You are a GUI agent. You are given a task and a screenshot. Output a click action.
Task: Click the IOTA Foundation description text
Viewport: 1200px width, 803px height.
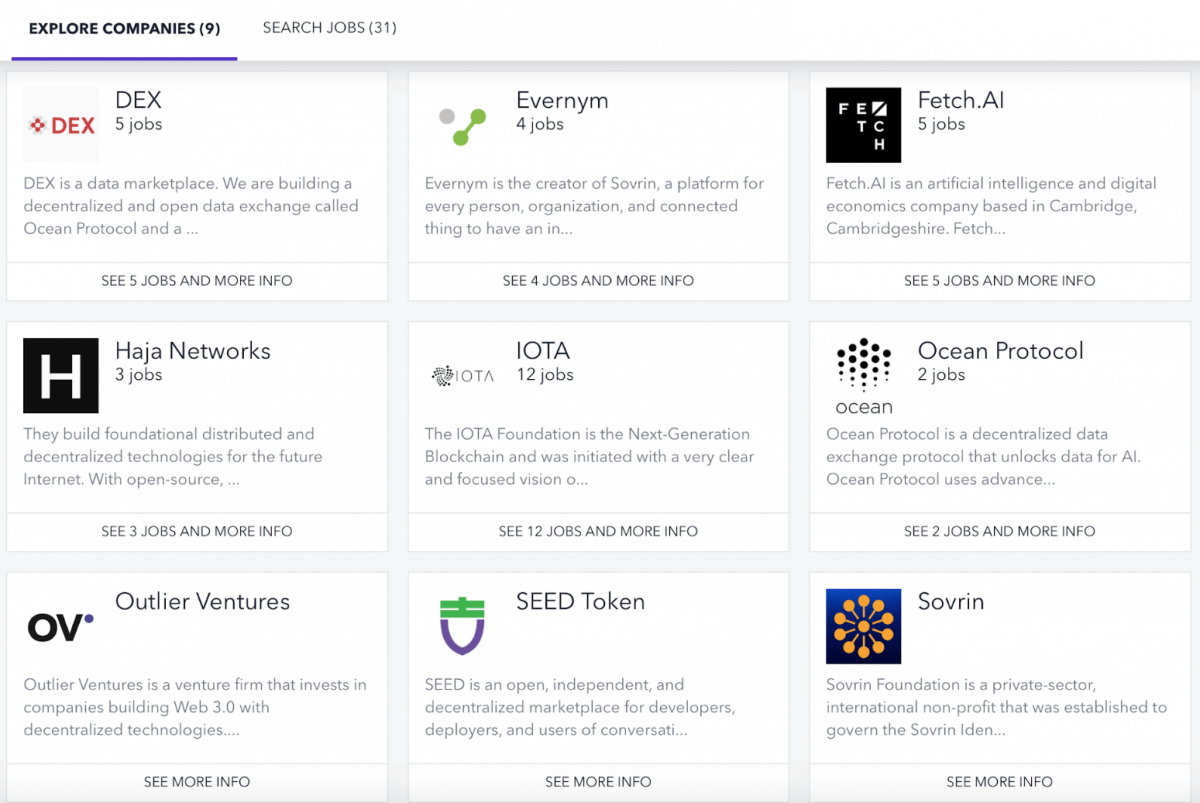click(590, 457)
